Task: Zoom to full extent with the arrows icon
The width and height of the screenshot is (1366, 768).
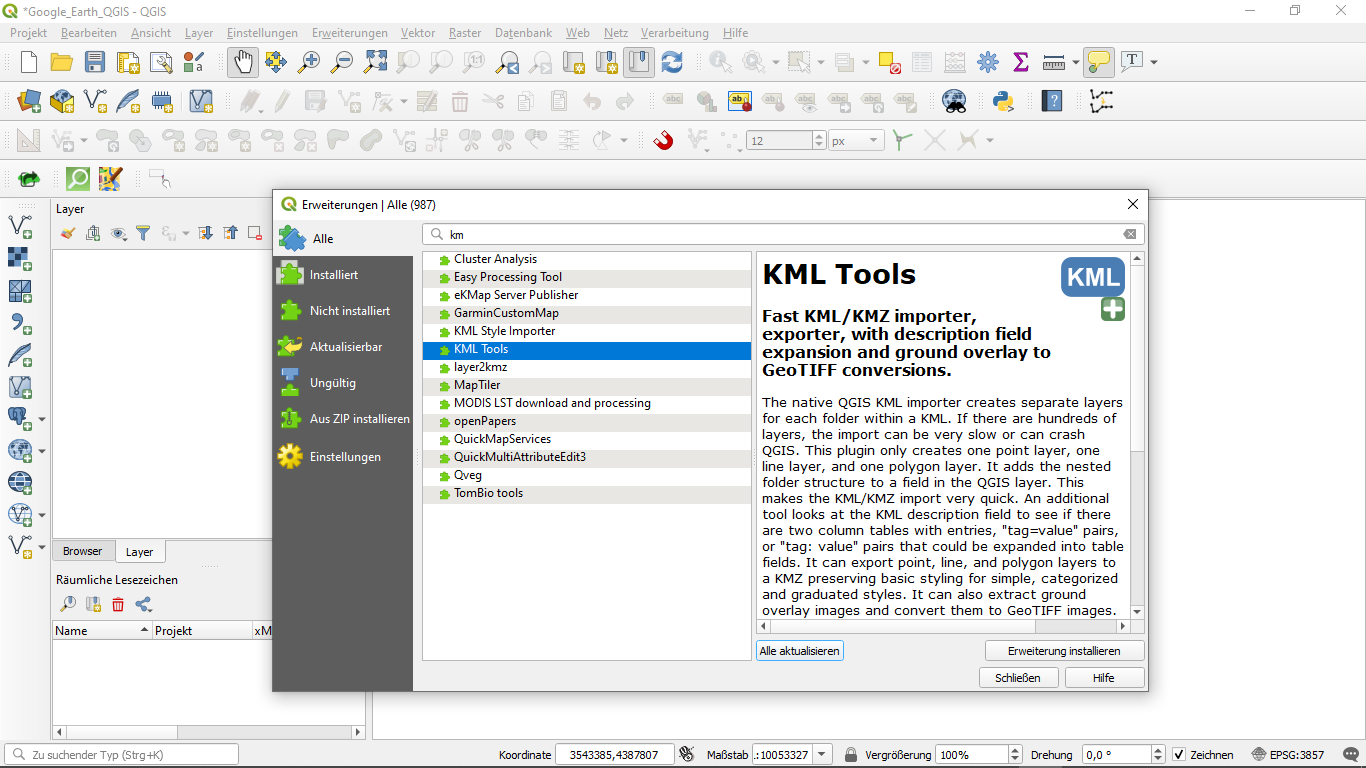Action: click(x=375, y=62)
